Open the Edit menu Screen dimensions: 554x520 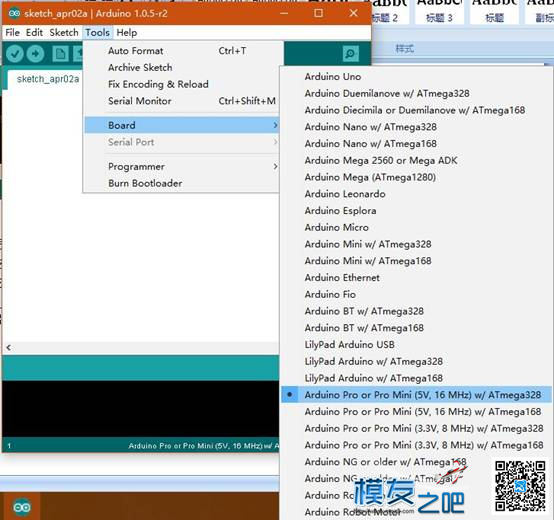pyautogui.click(x=34, y=32)
